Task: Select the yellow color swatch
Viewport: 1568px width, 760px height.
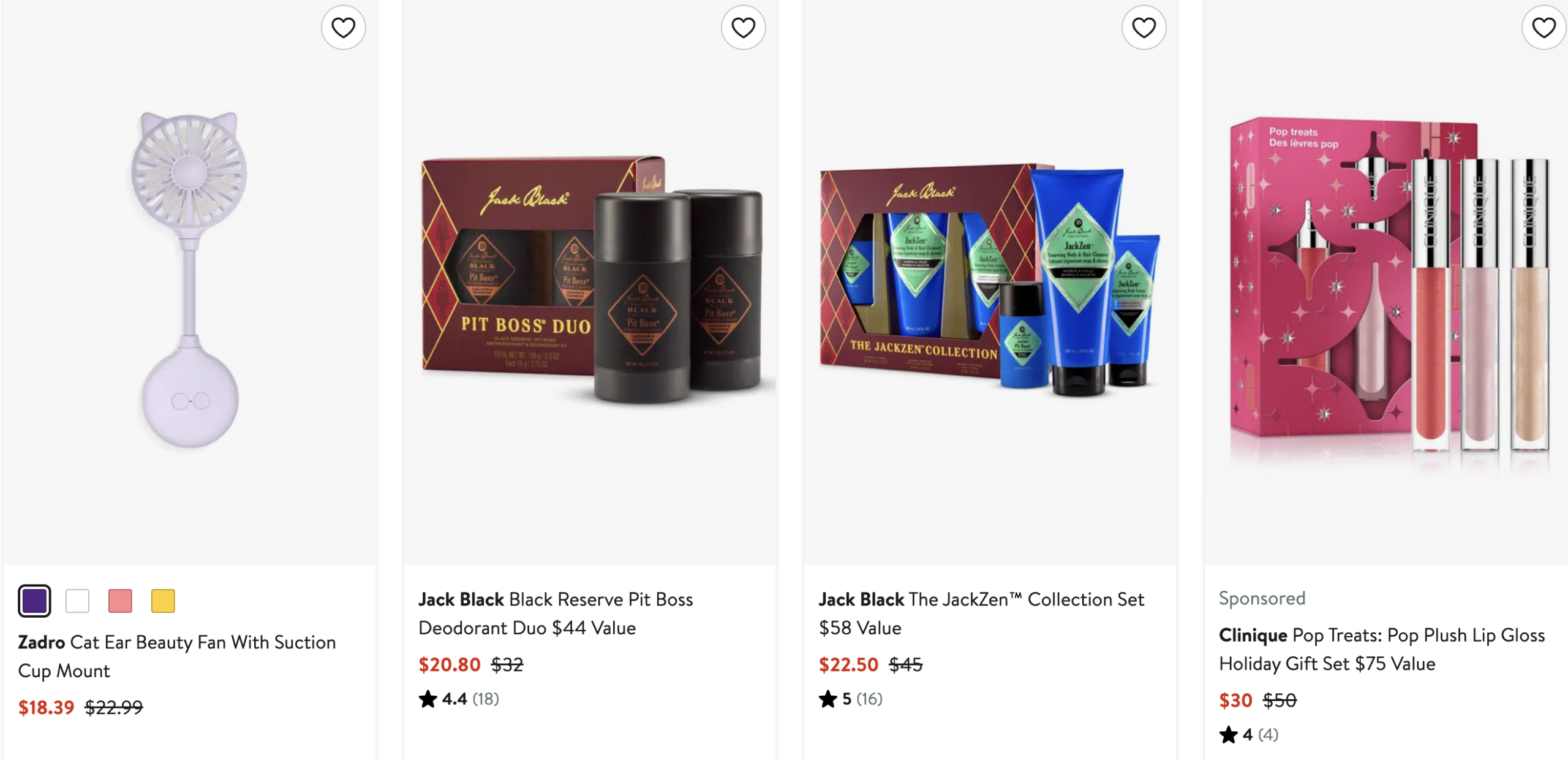Action: pos(163,601)
